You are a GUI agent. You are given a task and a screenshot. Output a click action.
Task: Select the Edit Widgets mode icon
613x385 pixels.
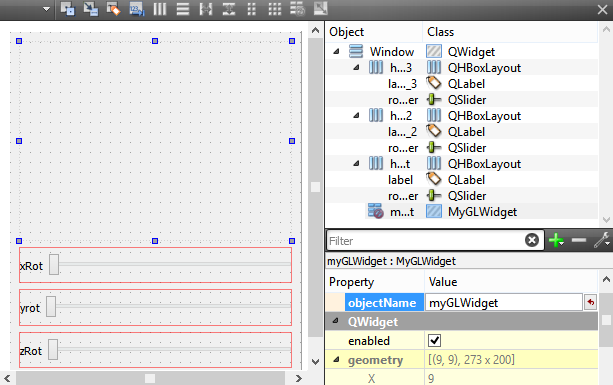click(x=67, y=9)
